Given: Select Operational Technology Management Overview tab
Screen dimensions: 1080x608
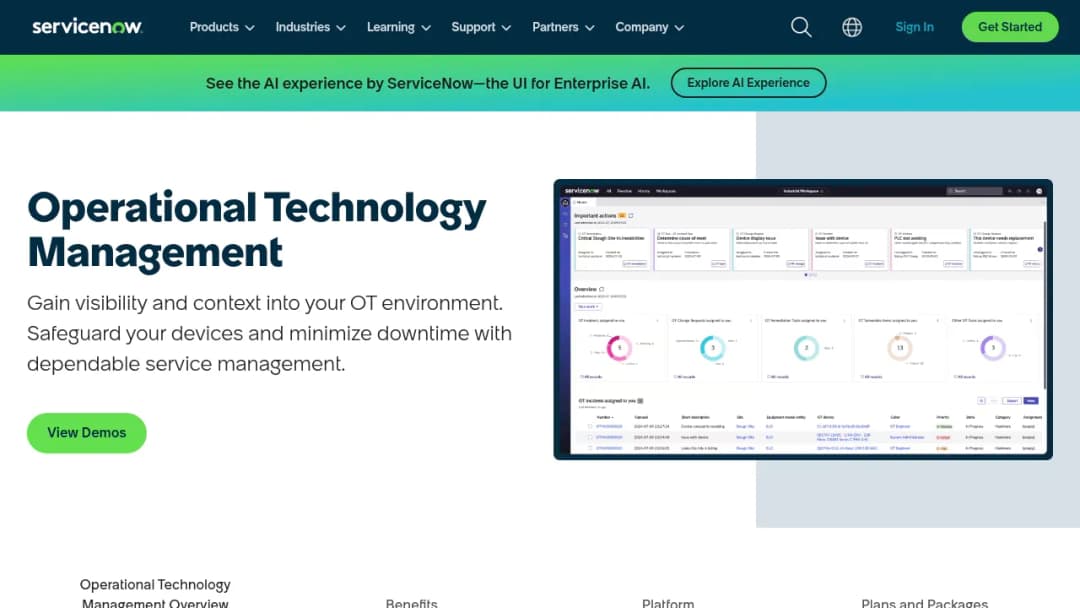Looking at the screenshot, I should 155,594.
